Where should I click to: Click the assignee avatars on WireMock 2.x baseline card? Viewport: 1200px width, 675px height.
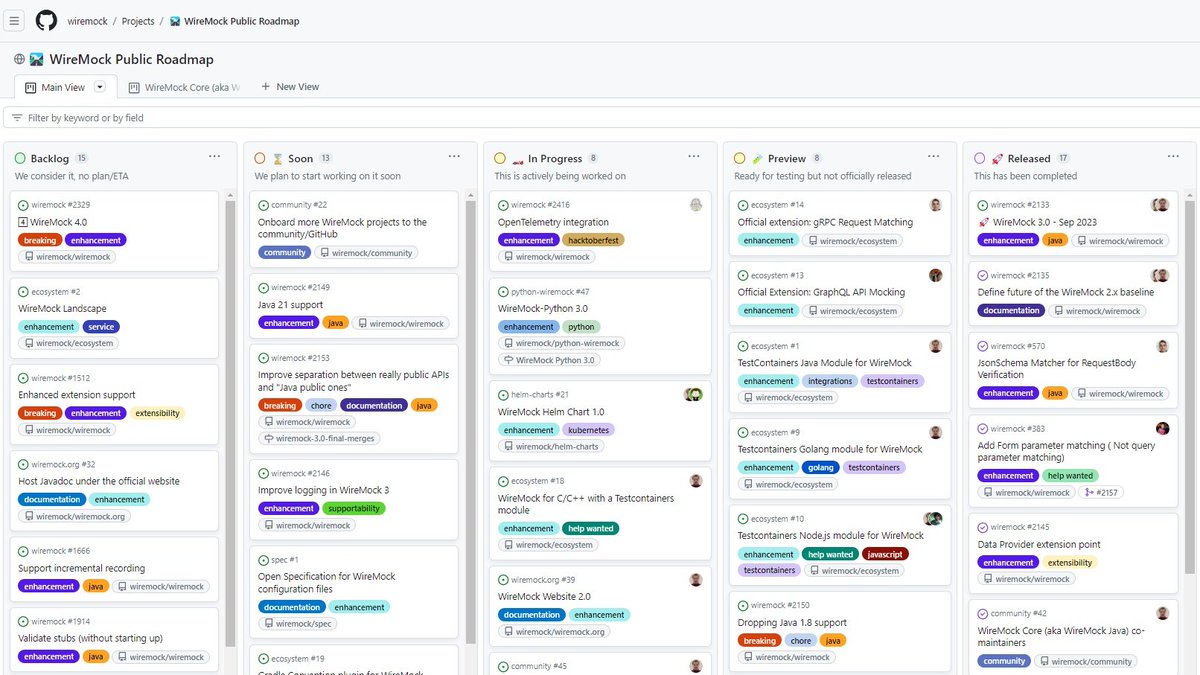click(x=1161, y=275)
